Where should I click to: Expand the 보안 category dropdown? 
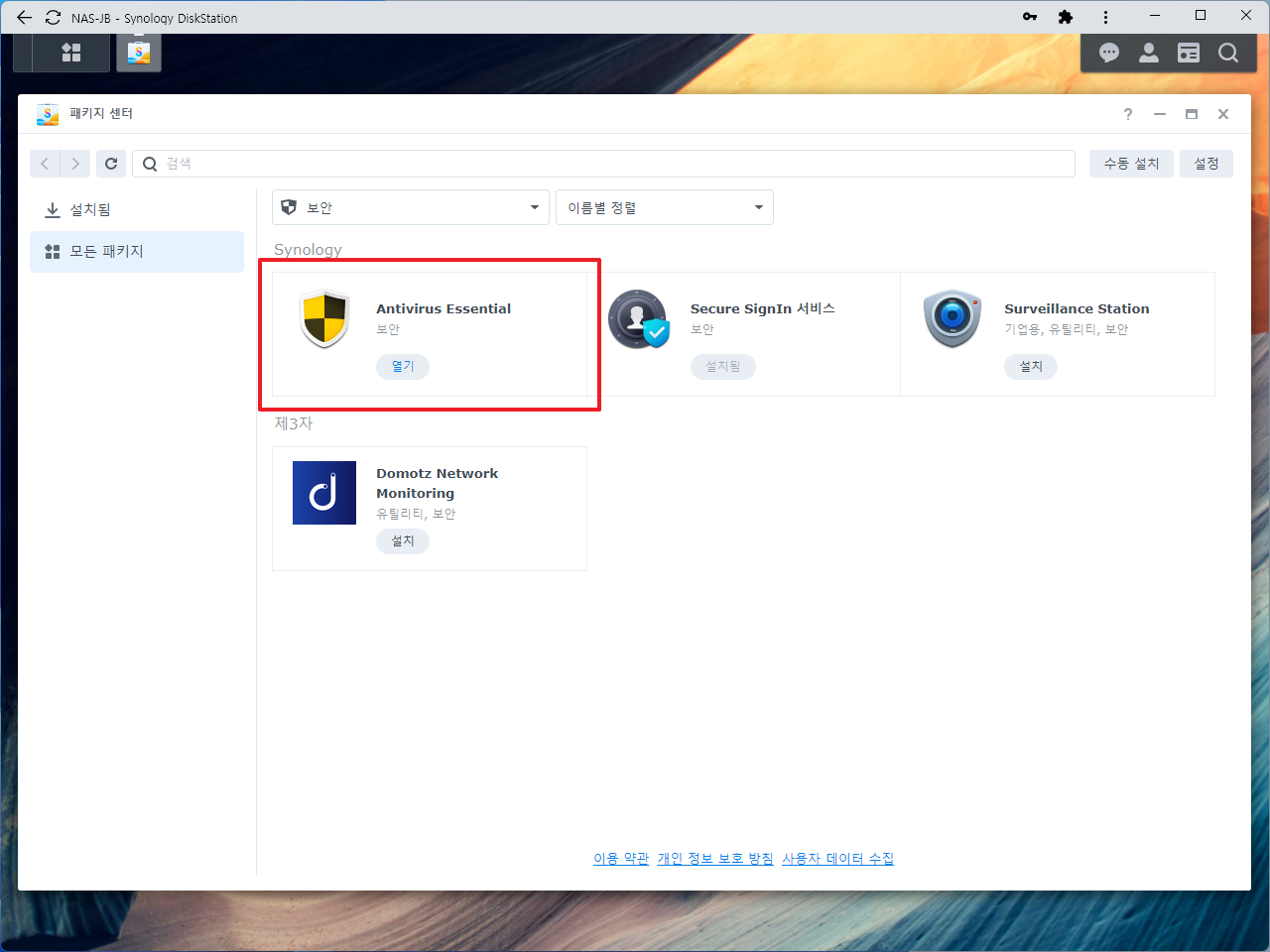[x=411, y=207]
